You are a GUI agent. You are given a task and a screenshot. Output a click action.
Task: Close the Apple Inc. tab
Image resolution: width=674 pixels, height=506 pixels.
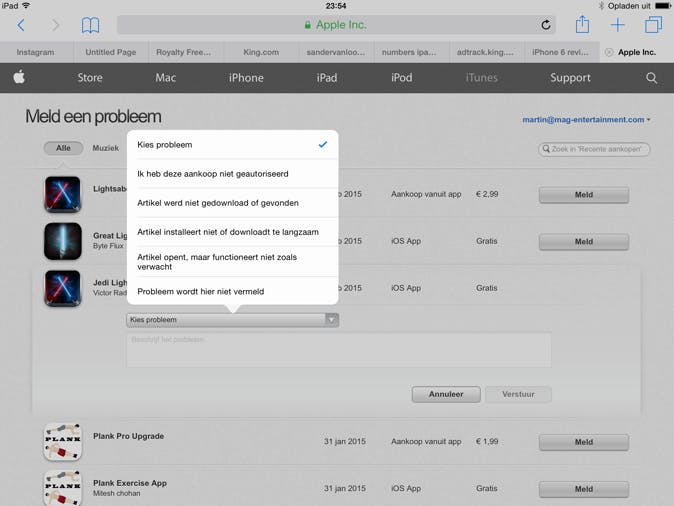(609, 52)
